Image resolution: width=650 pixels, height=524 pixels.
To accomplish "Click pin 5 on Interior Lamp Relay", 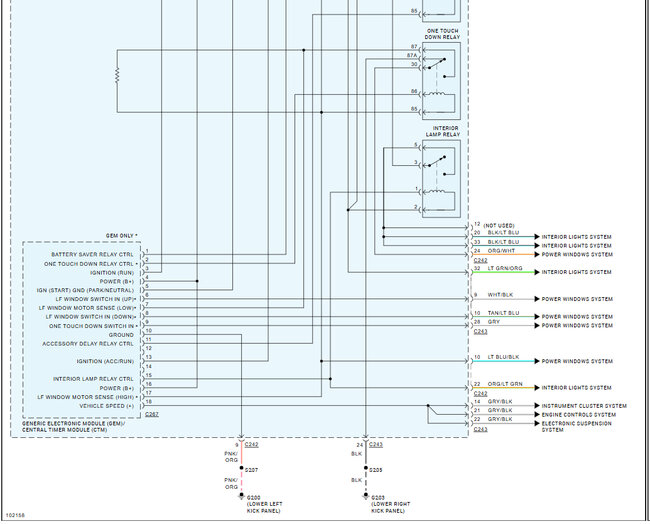I will (x=416, y=145).
